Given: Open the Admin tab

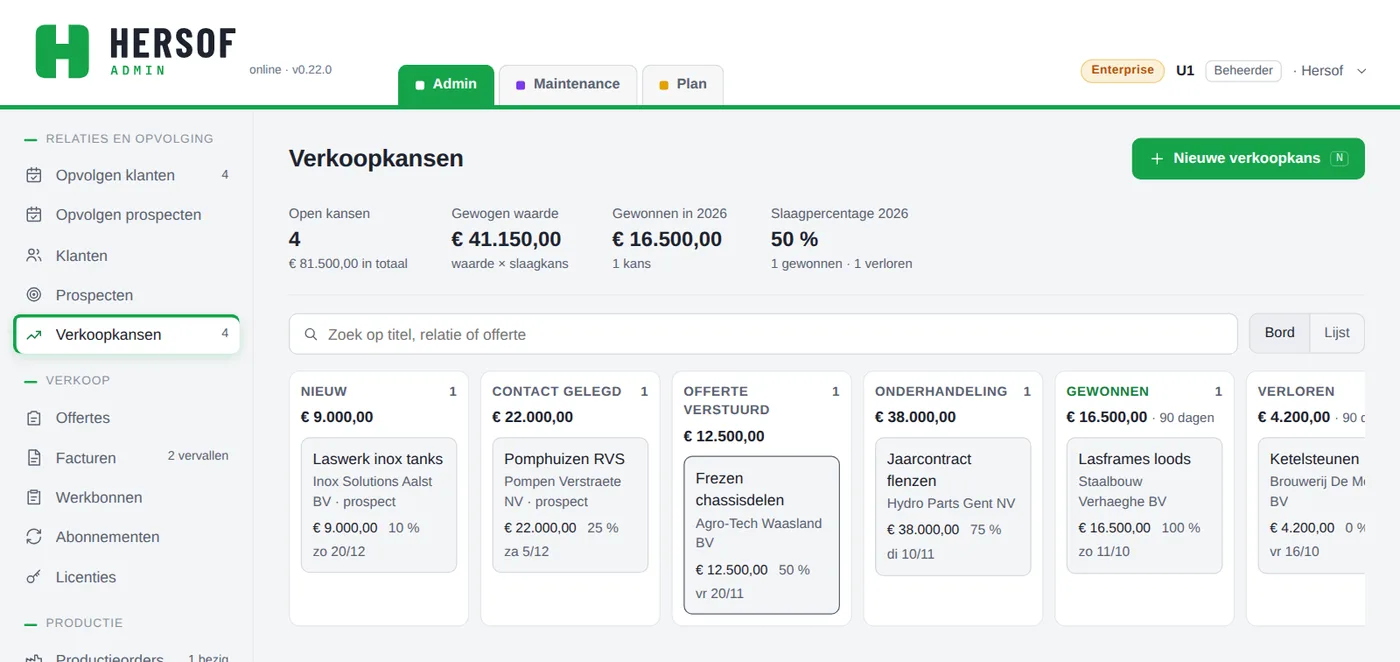Looking at the screenshot, I should (446, 84).
